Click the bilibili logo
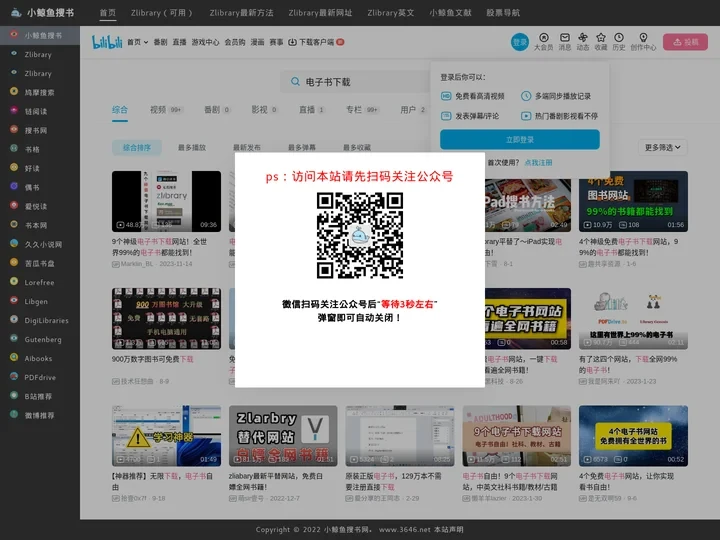 pos(107,42)
